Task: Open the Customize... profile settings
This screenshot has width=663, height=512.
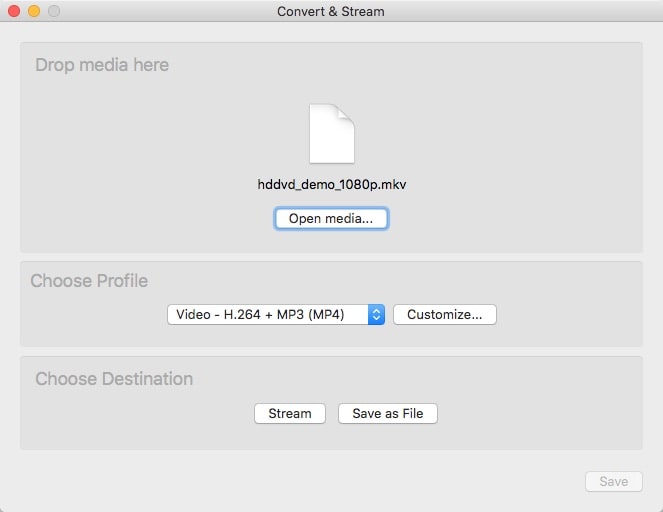Action: 444,314
